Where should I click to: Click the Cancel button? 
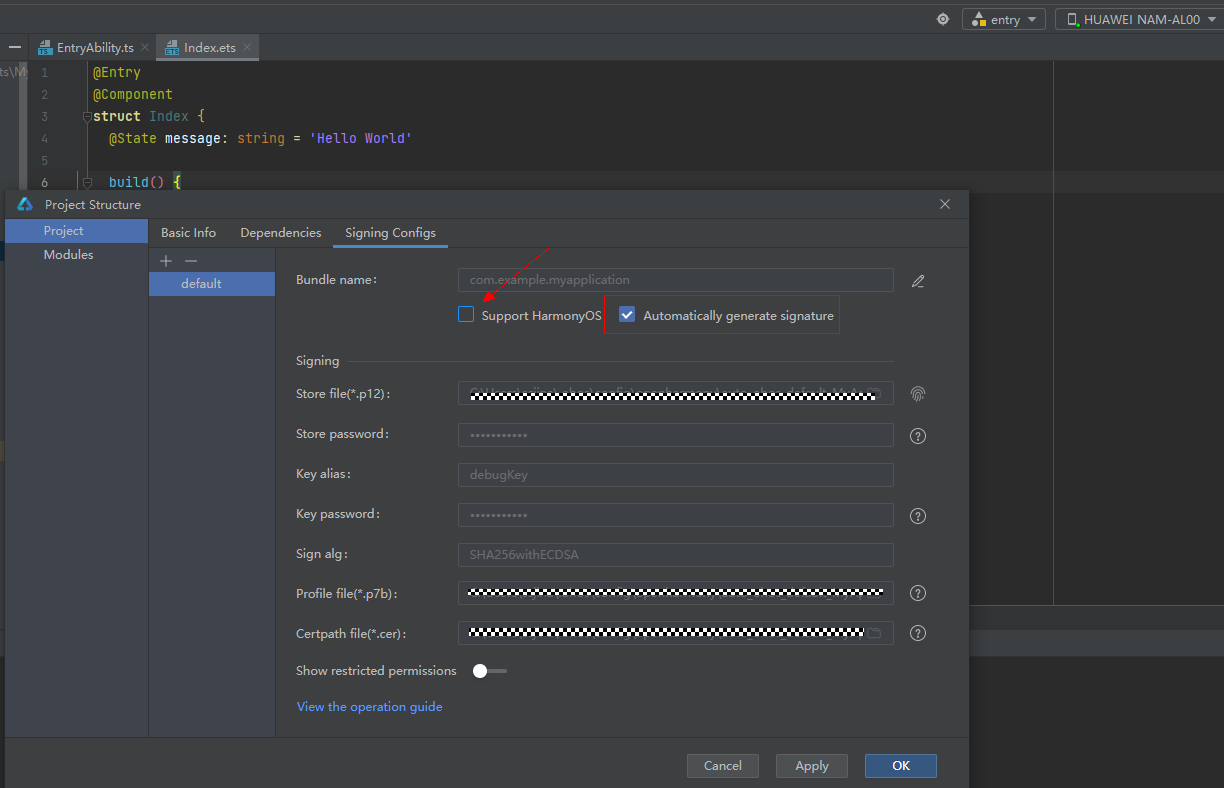(722, 766)
